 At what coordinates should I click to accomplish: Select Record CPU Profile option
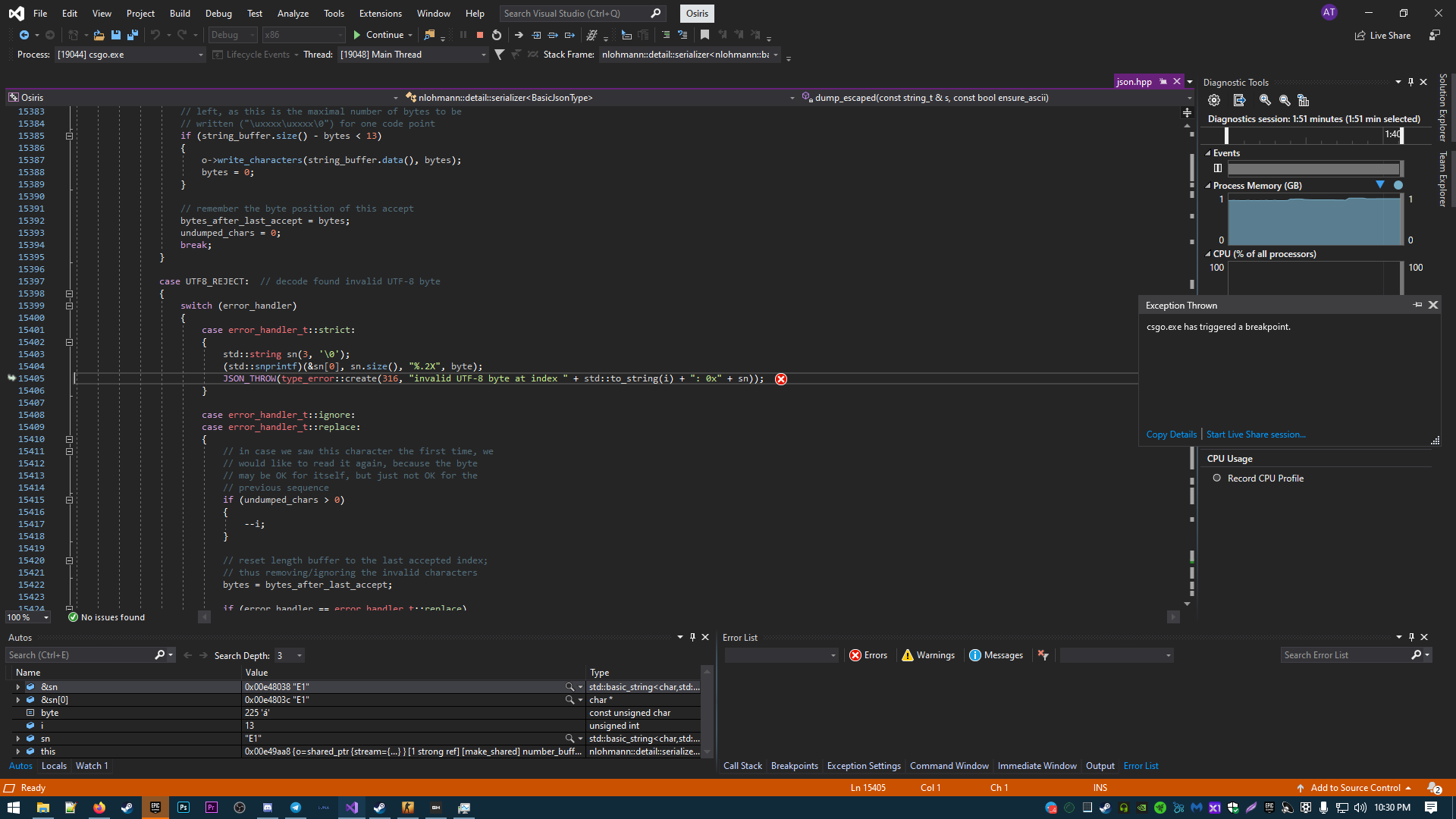pos(1217,479)
